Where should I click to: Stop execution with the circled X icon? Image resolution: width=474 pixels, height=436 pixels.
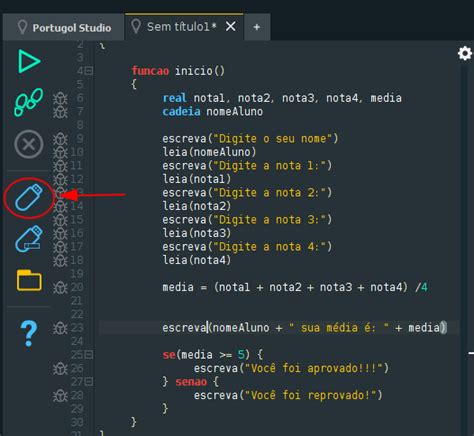coord(29,144)
